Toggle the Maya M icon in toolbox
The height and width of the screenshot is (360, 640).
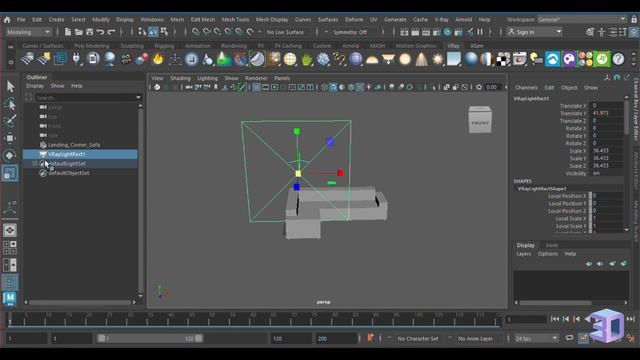[10, 298]
